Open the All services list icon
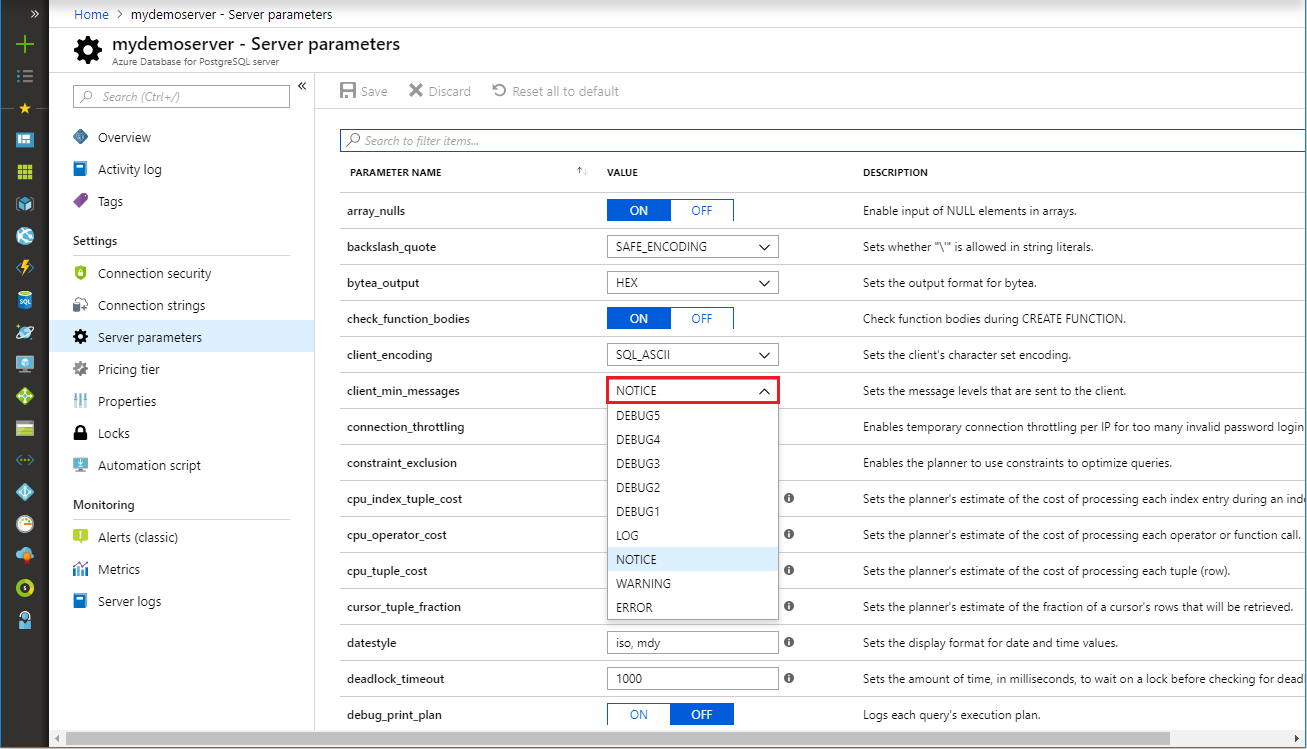This screenshot has width=1307, height=749. [x=25, y=76]
